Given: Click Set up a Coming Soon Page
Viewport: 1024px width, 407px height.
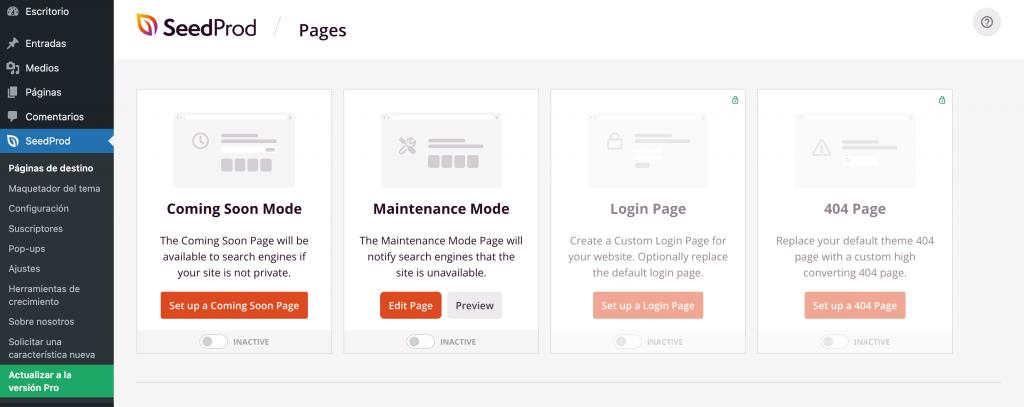Looking at the screenshot, I should pyautogui.click(x=234, y=305).
